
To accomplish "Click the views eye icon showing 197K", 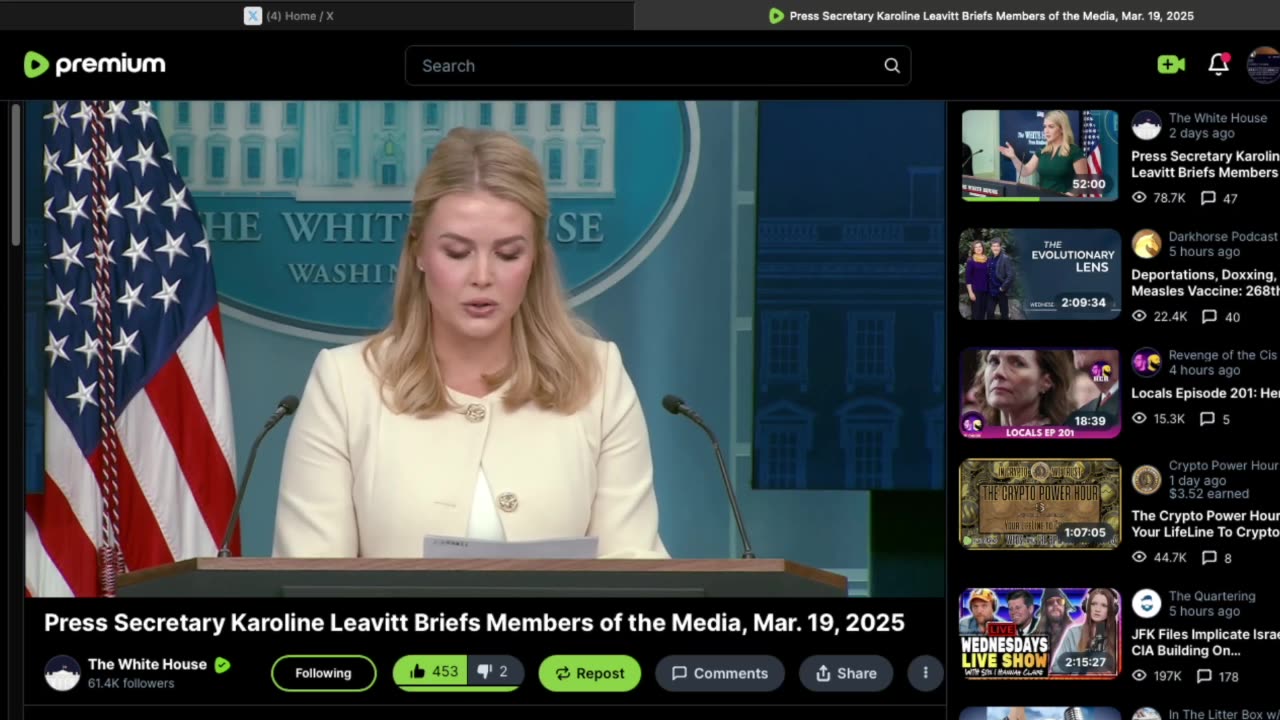I will pyautogui.click(x=1139, y=676).
